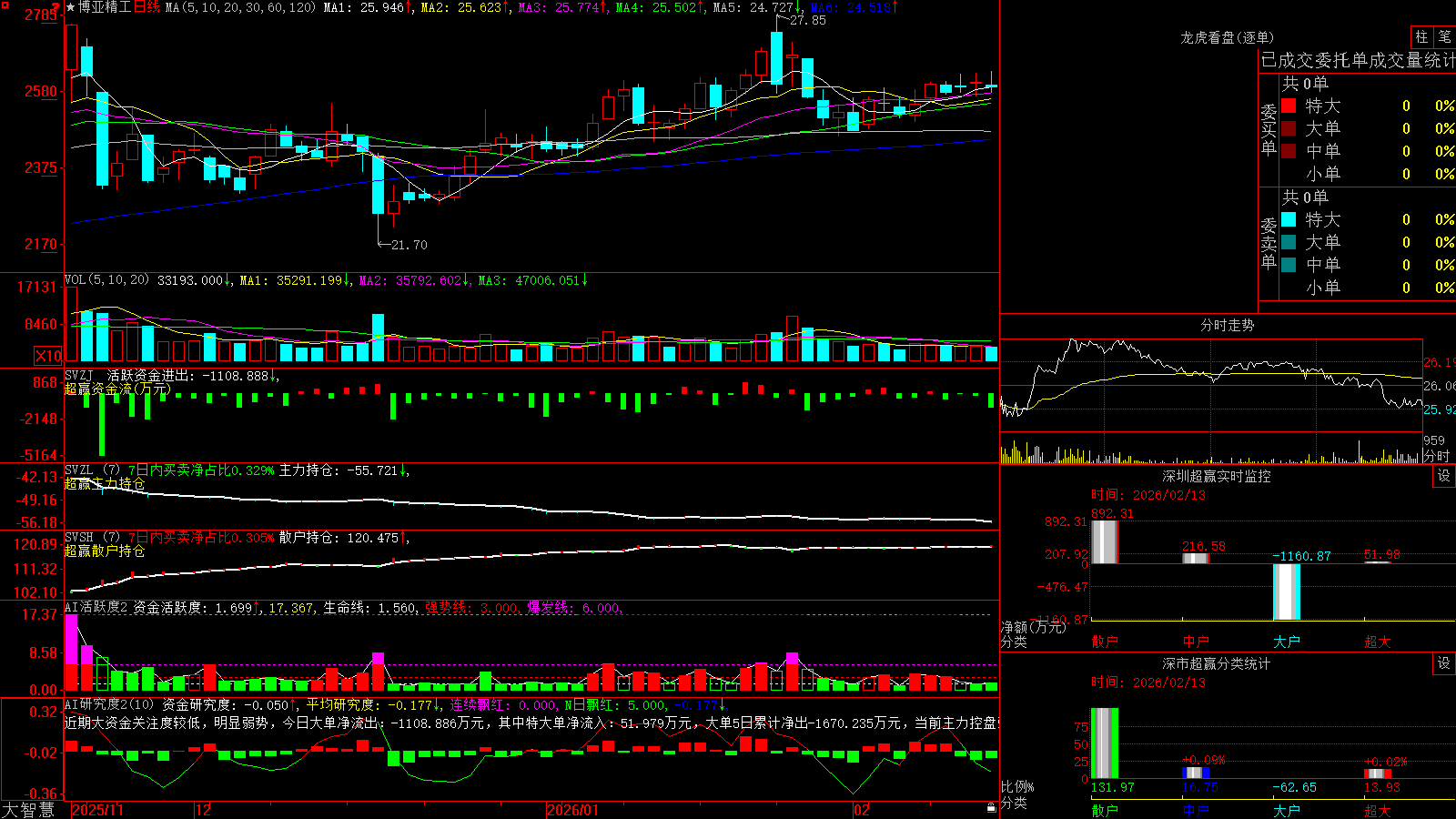1456x819 pixels.
Task: Click the 27.85 high price label
Action: (x=808, y=20)
